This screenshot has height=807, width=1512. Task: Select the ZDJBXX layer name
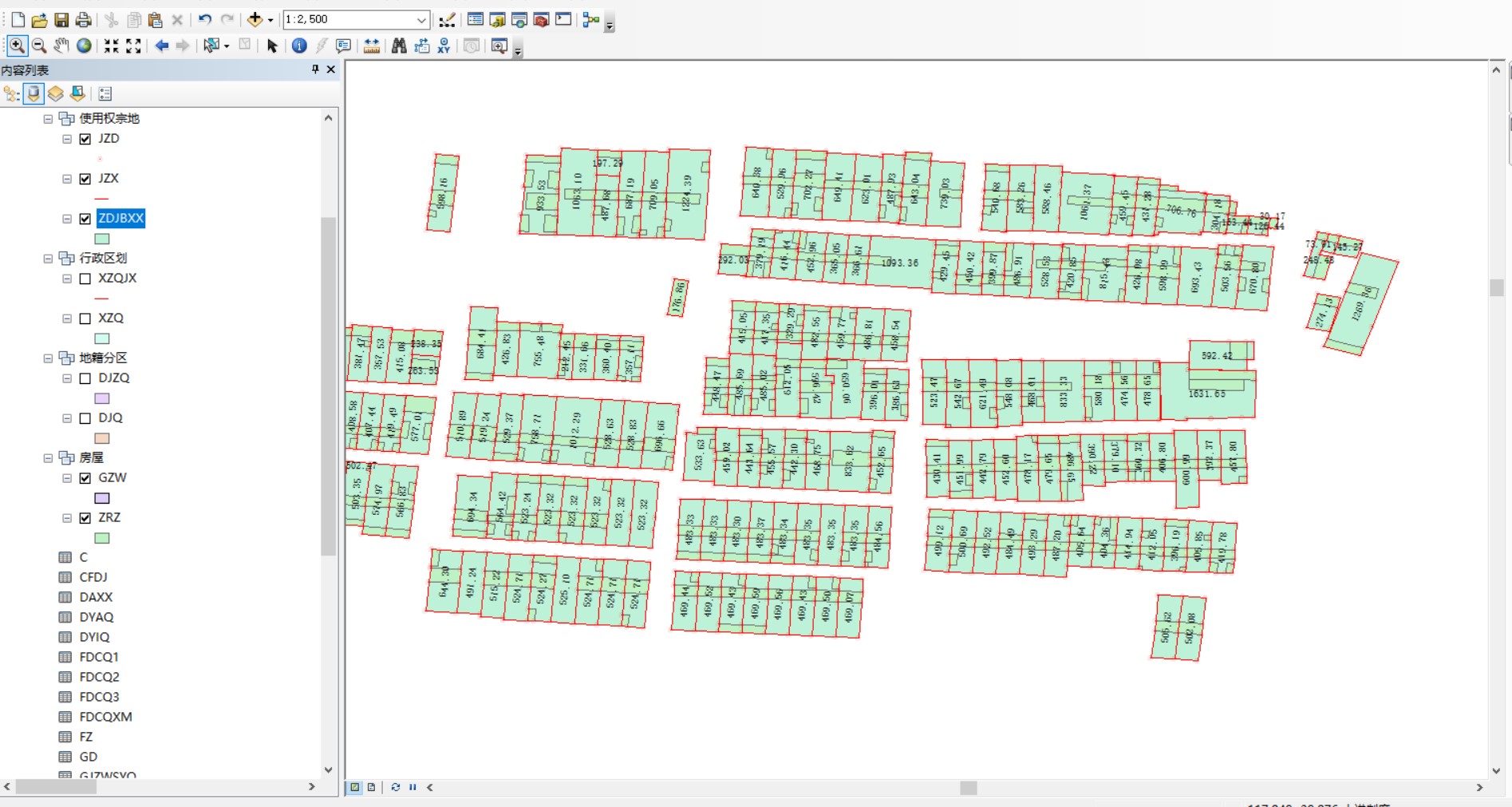click(x=120, y=218)
